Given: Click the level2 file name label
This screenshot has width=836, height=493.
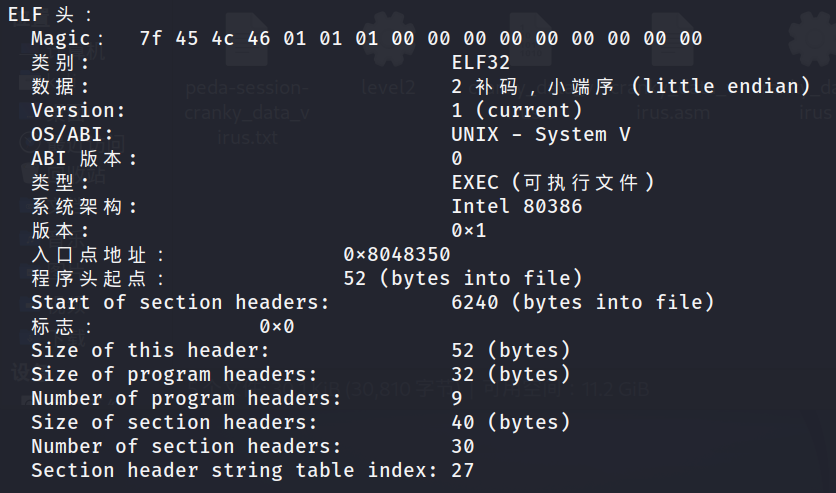Looking at the screenshot, I should click(388, 87).
